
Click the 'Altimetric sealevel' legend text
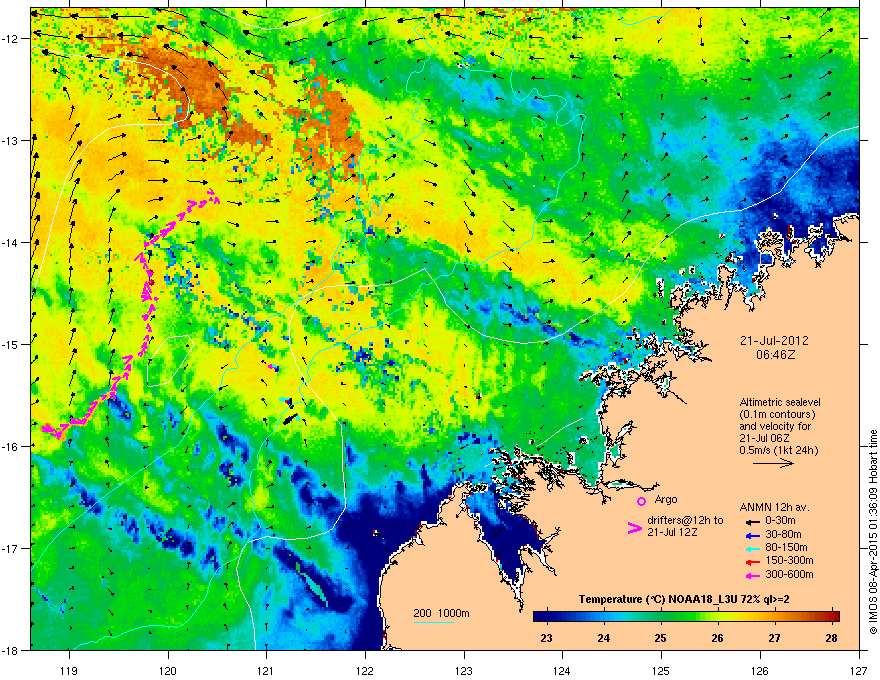point(780,402)
